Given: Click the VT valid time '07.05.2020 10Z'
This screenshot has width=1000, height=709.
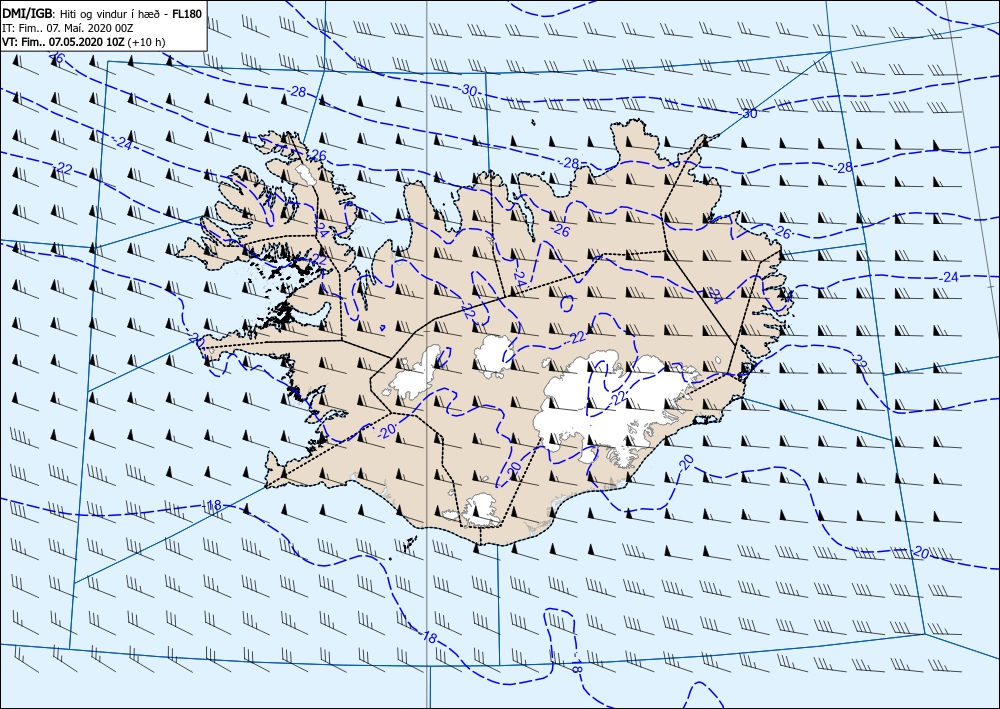Looking at the screenshot, I should (89, 43).
